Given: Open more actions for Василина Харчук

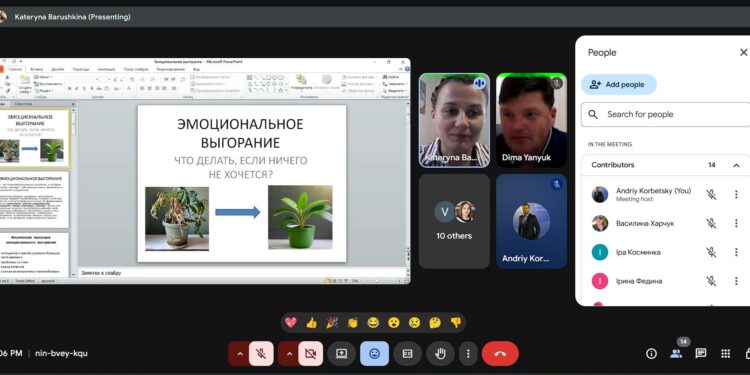Looking at the screenshot, I should (x=736, y=223).
